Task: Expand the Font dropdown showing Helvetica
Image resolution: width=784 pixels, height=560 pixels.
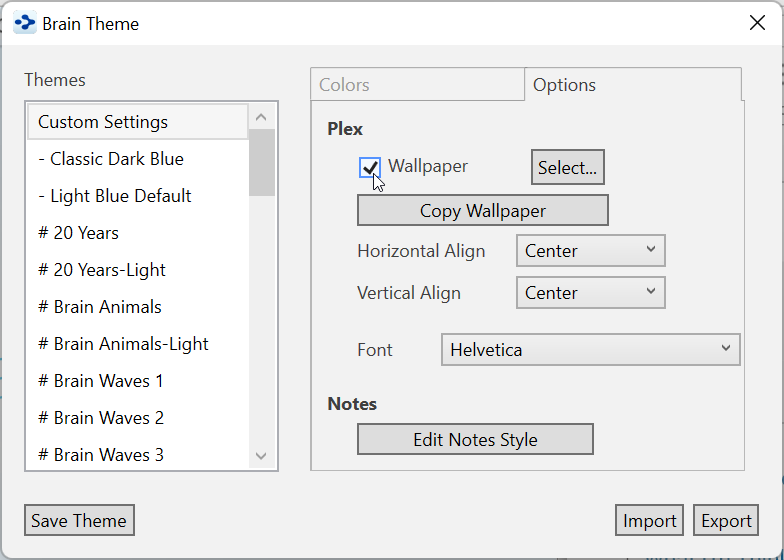Action: (x=590, y=350)
